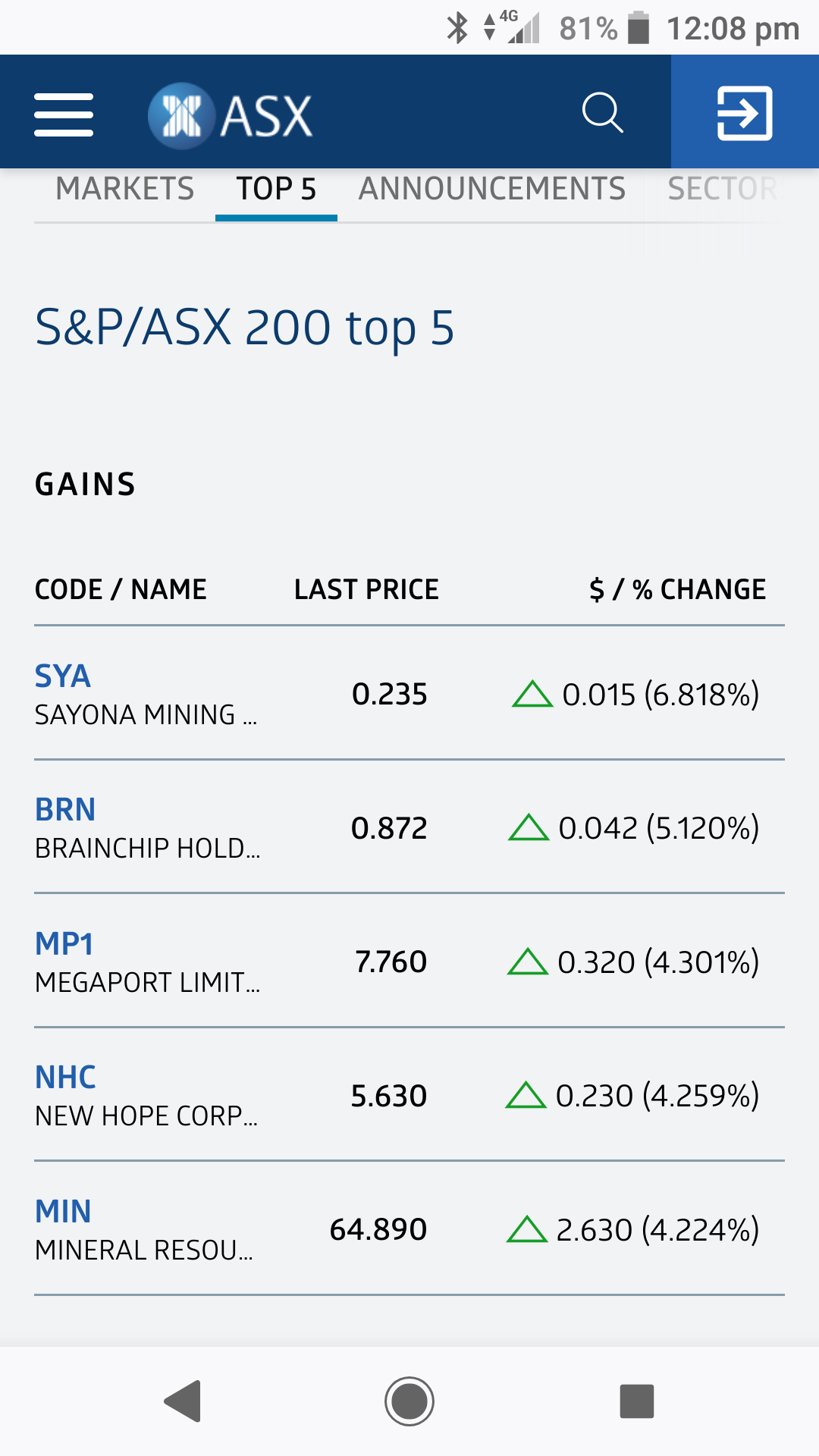Open the hamburger navigation menu
819x1456 pixels.
click(64, 115)
